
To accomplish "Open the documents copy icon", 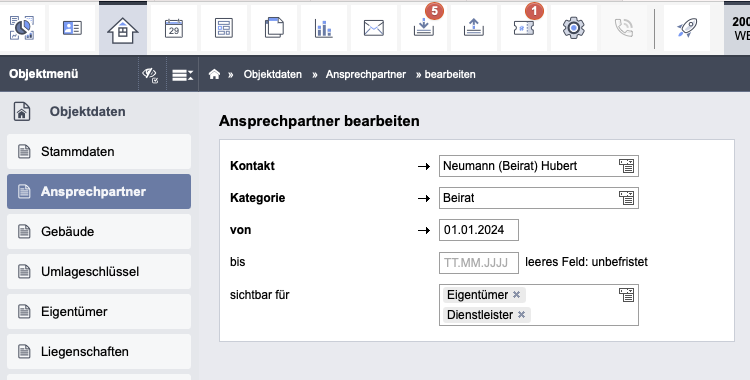I will click(x=274, y=28).
